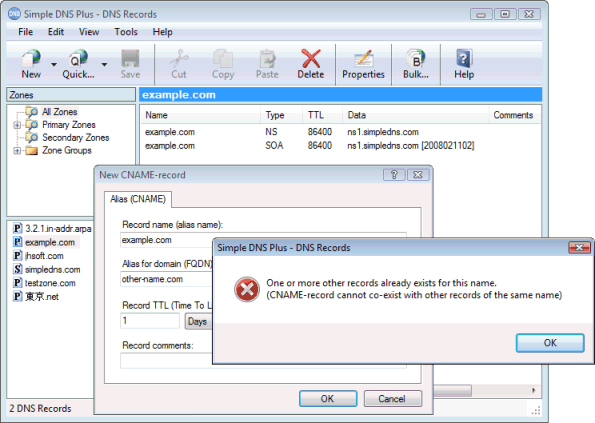Image resolution: width=595 pixels, height=423 pixels.
Task: Click the CNAME dialog question mark help icon
Action: click(394, 175)
